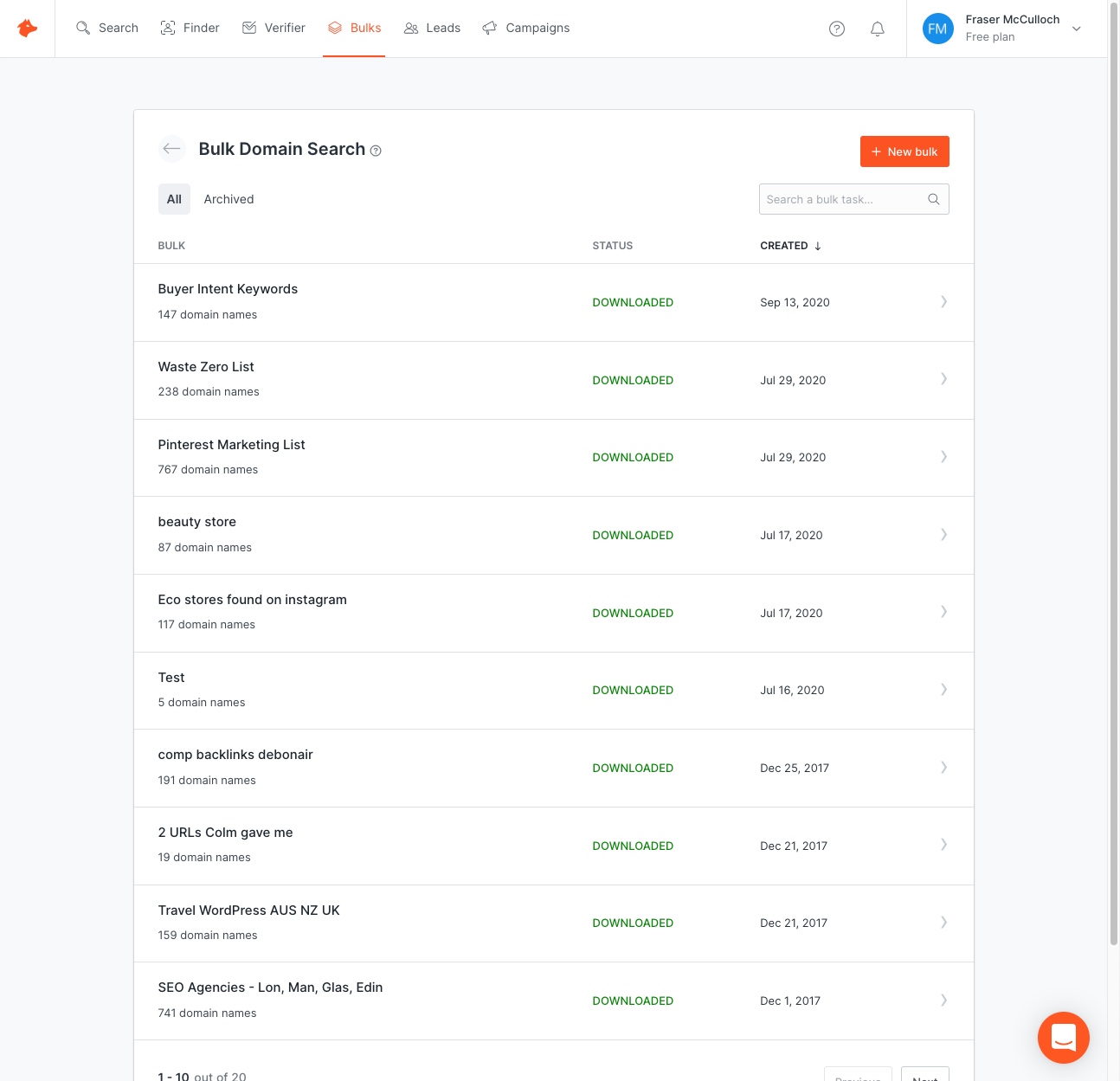Expand details for Buyer Intent Keywords bulk
1120x1081 pixels.
tap(943, 302)
